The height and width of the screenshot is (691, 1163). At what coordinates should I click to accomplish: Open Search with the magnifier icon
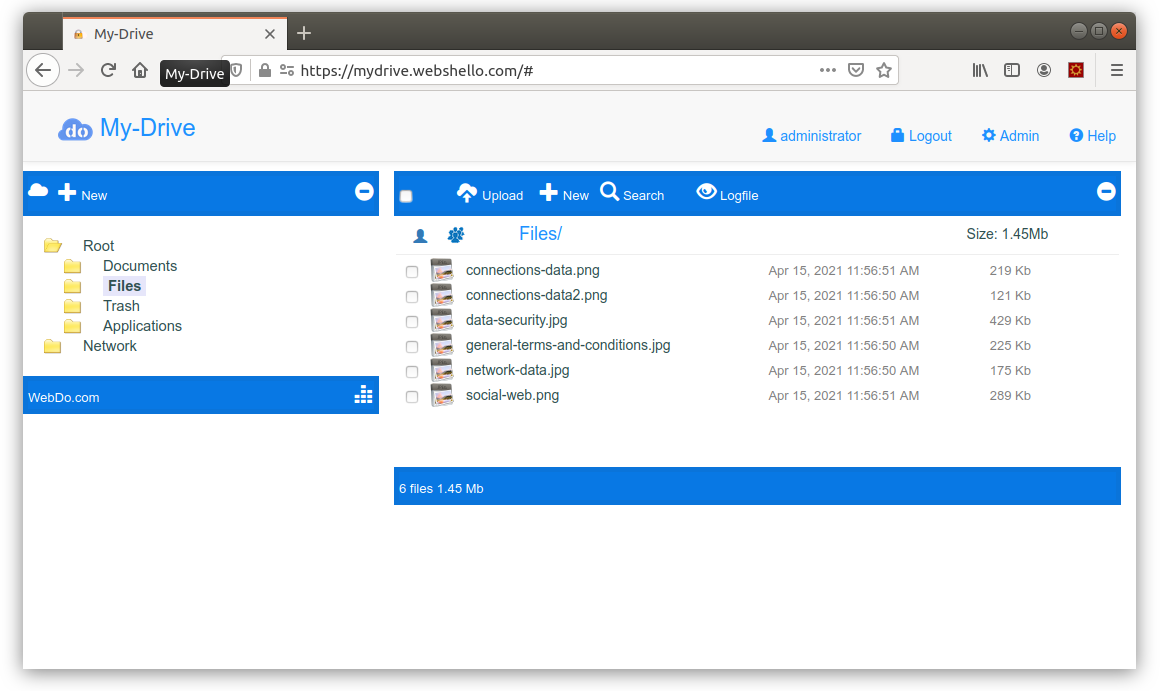click(610, 192)
